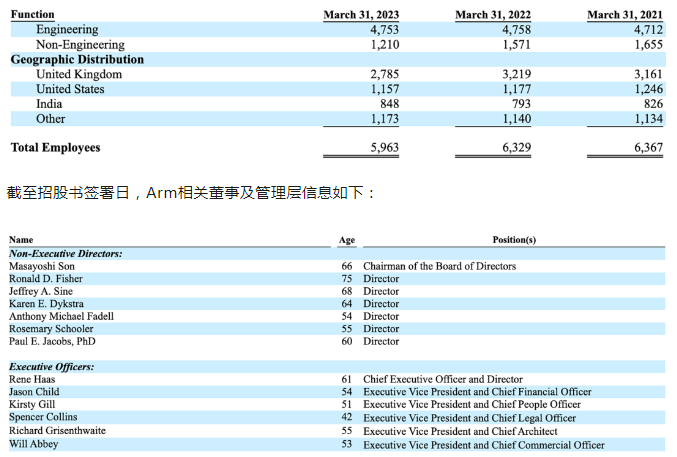Select Other value 1,173
677x457 pixels.
point(385,119)
